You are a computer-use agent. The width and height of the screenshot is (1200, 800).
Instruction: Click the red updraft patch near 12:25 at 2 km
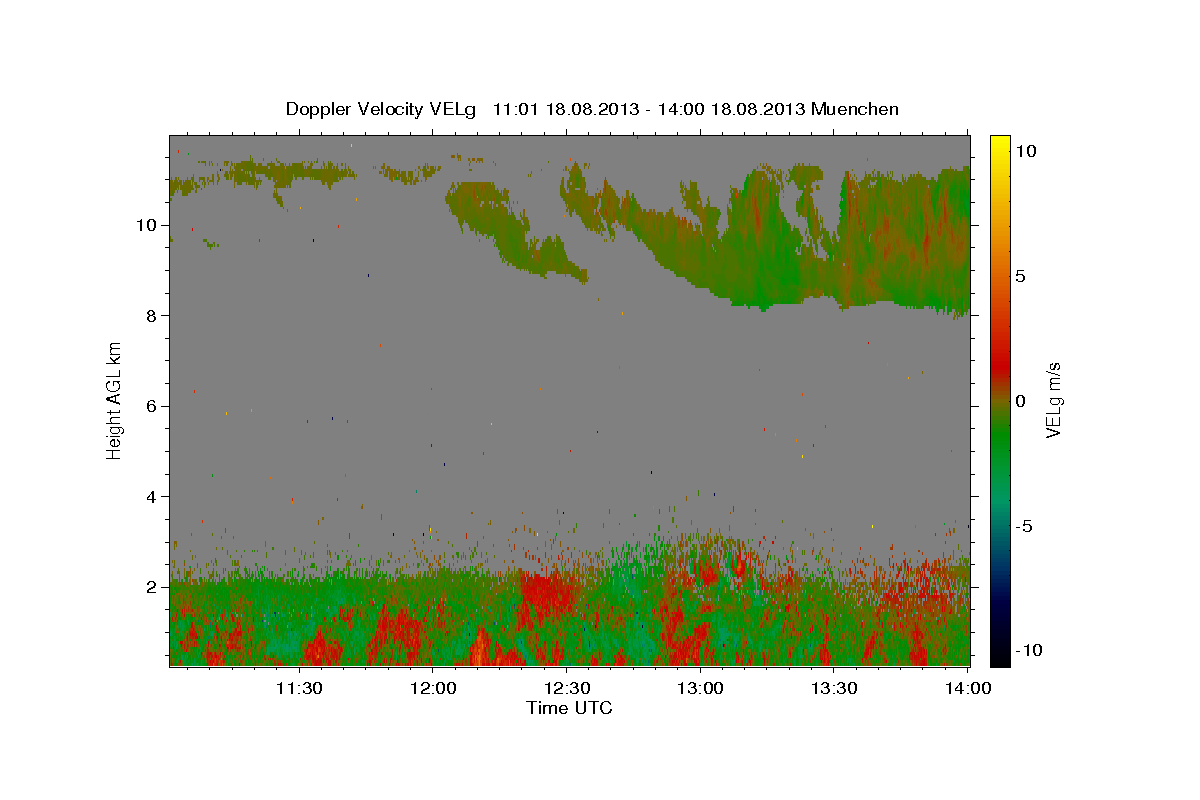coord(545,592)
